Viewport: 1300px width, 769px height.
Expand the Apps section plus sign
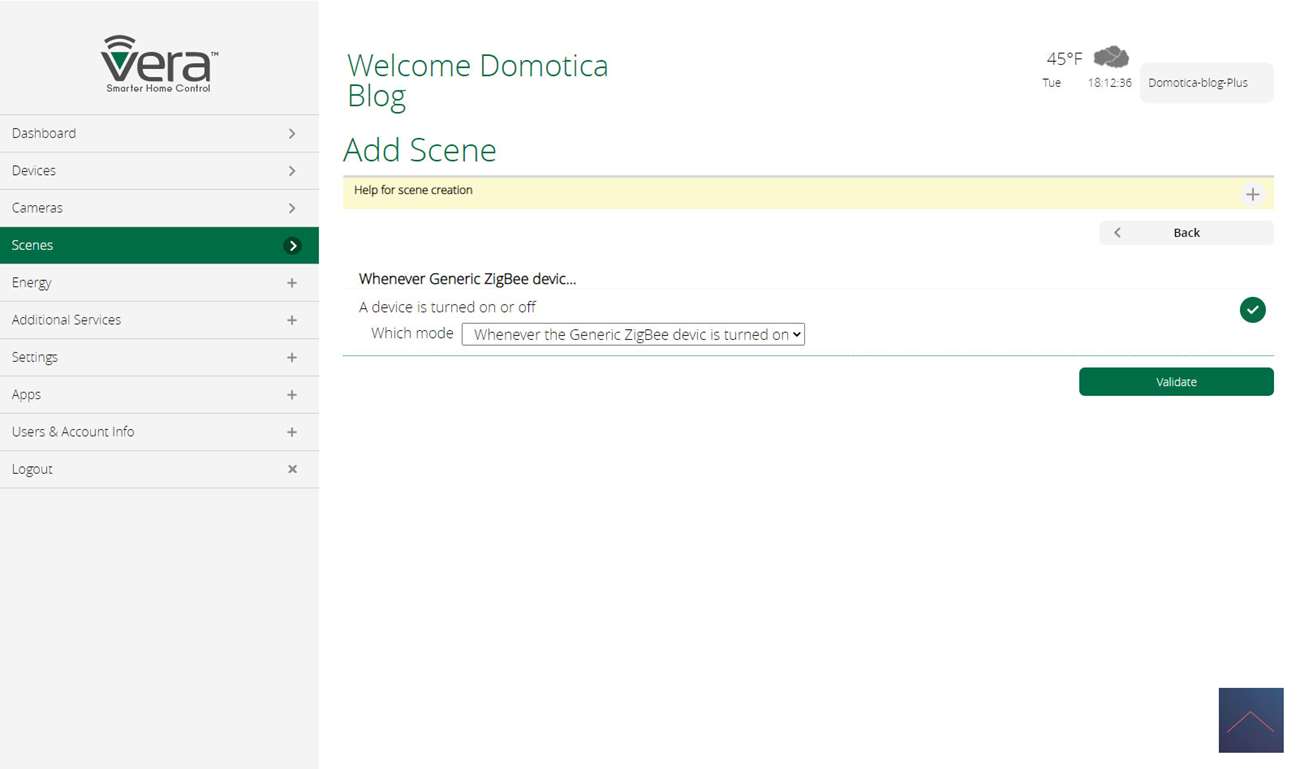point(292,395)
